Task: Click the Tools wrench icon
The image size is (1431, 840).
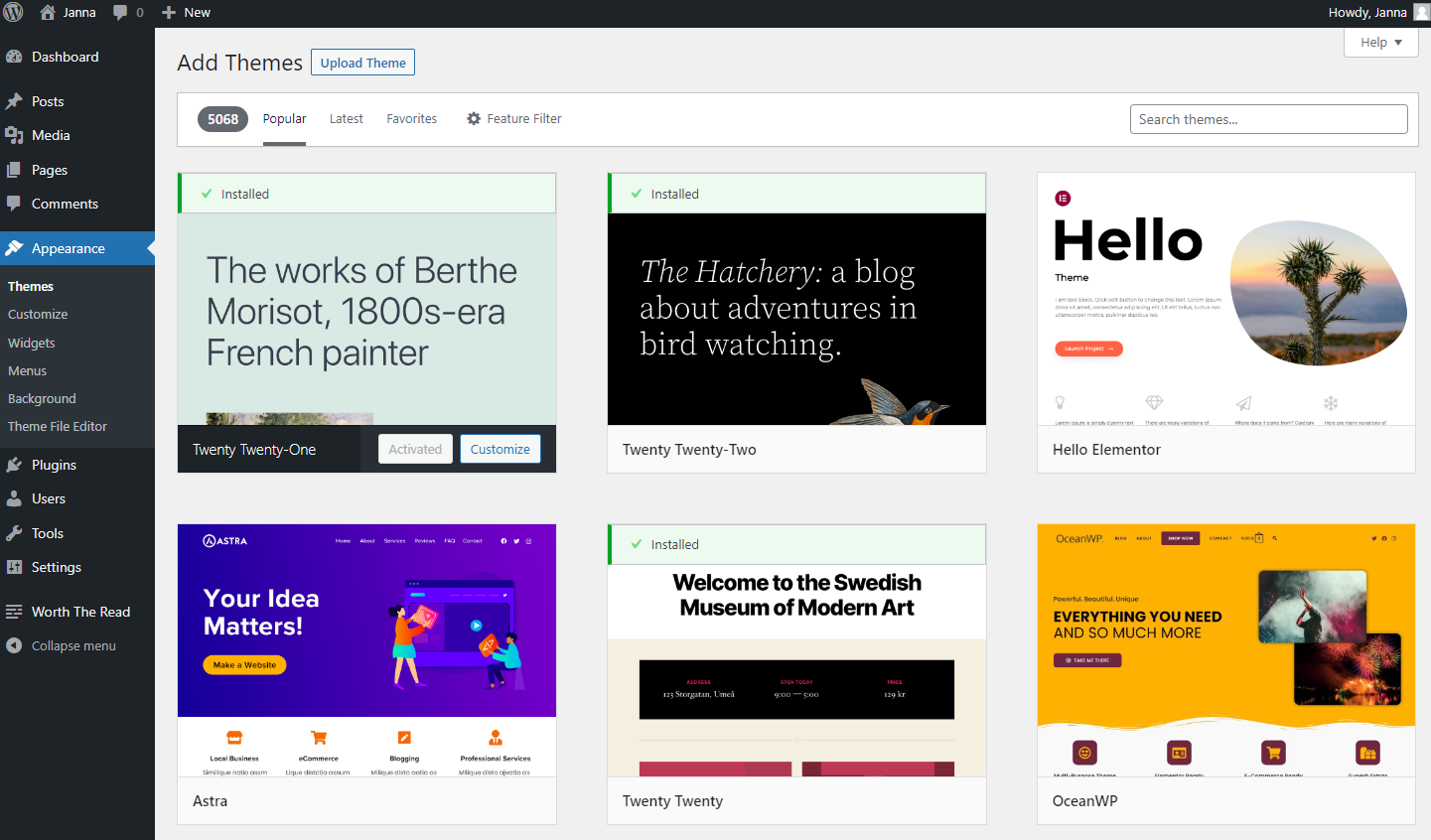Action: pyautogui.click(x=14, y=533)
